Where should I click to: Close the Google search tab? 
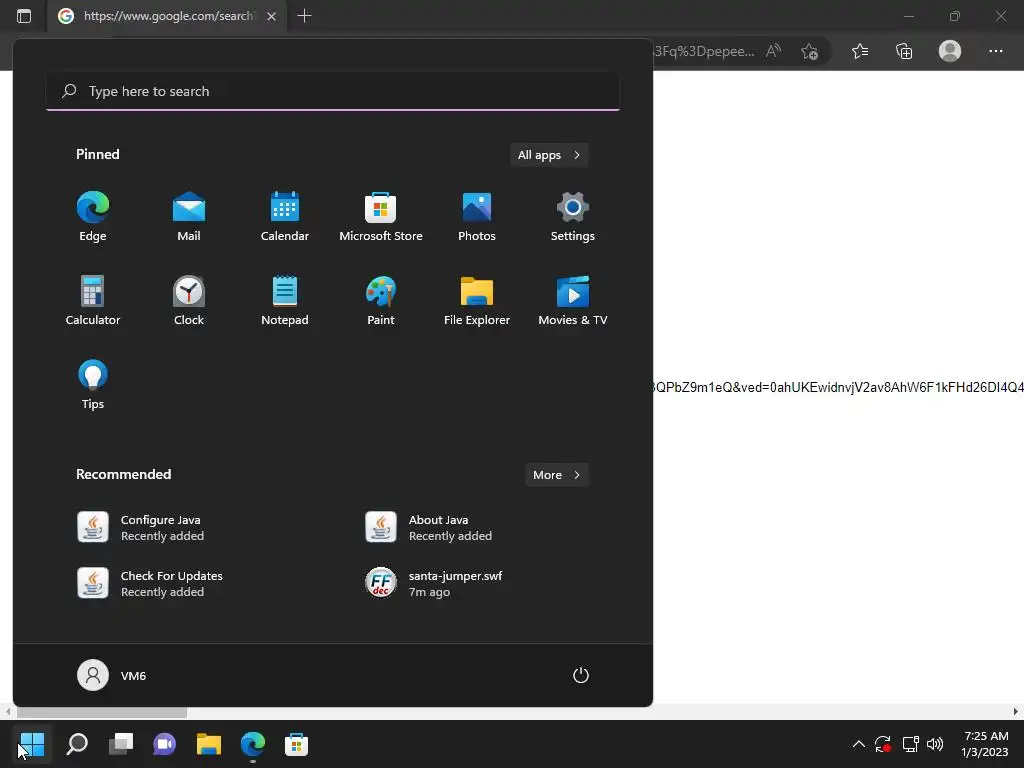(x=272, y=16)
